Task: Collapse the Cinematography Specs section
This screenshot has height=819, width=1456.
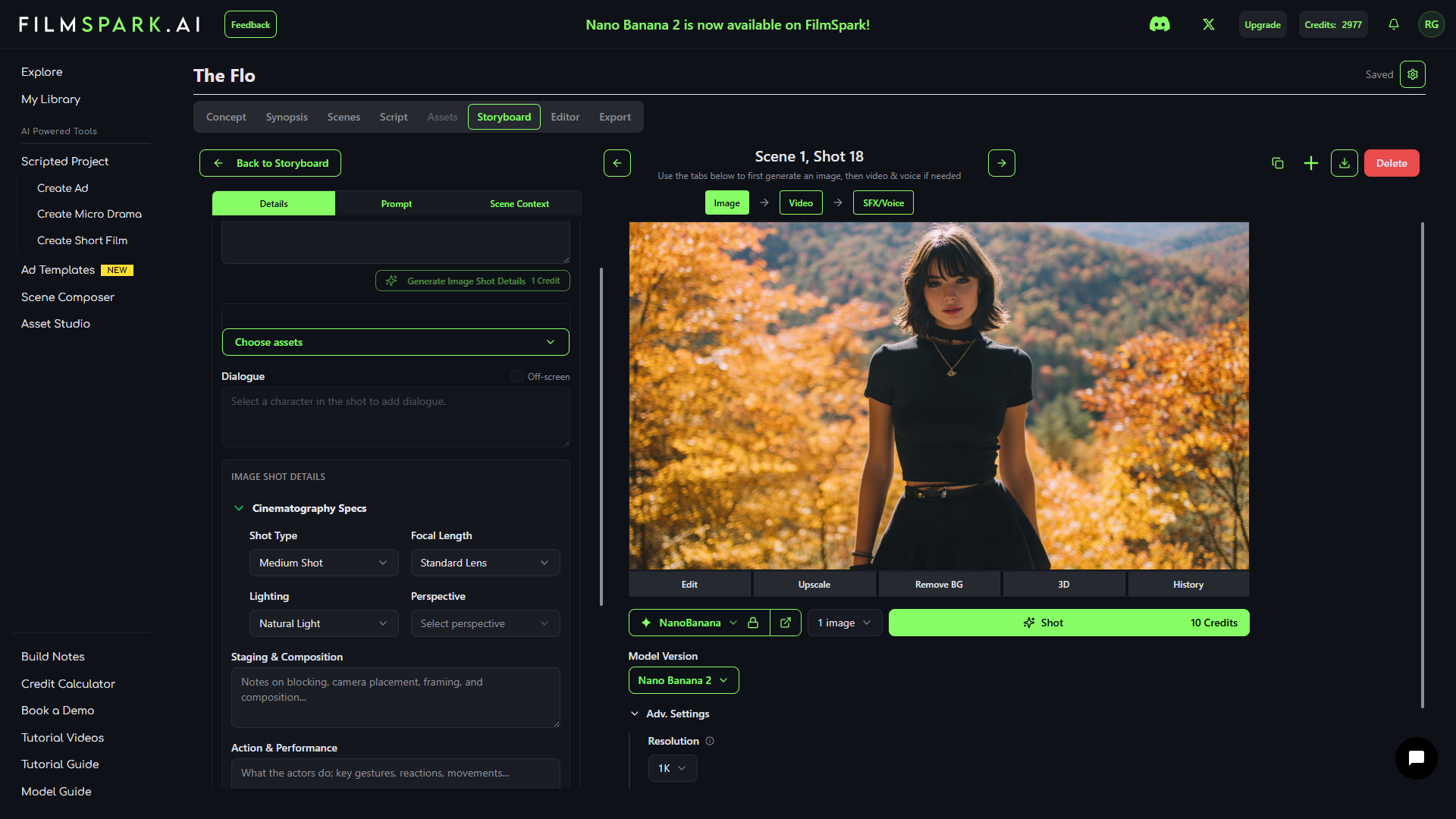Action: [x=239, y=508]
